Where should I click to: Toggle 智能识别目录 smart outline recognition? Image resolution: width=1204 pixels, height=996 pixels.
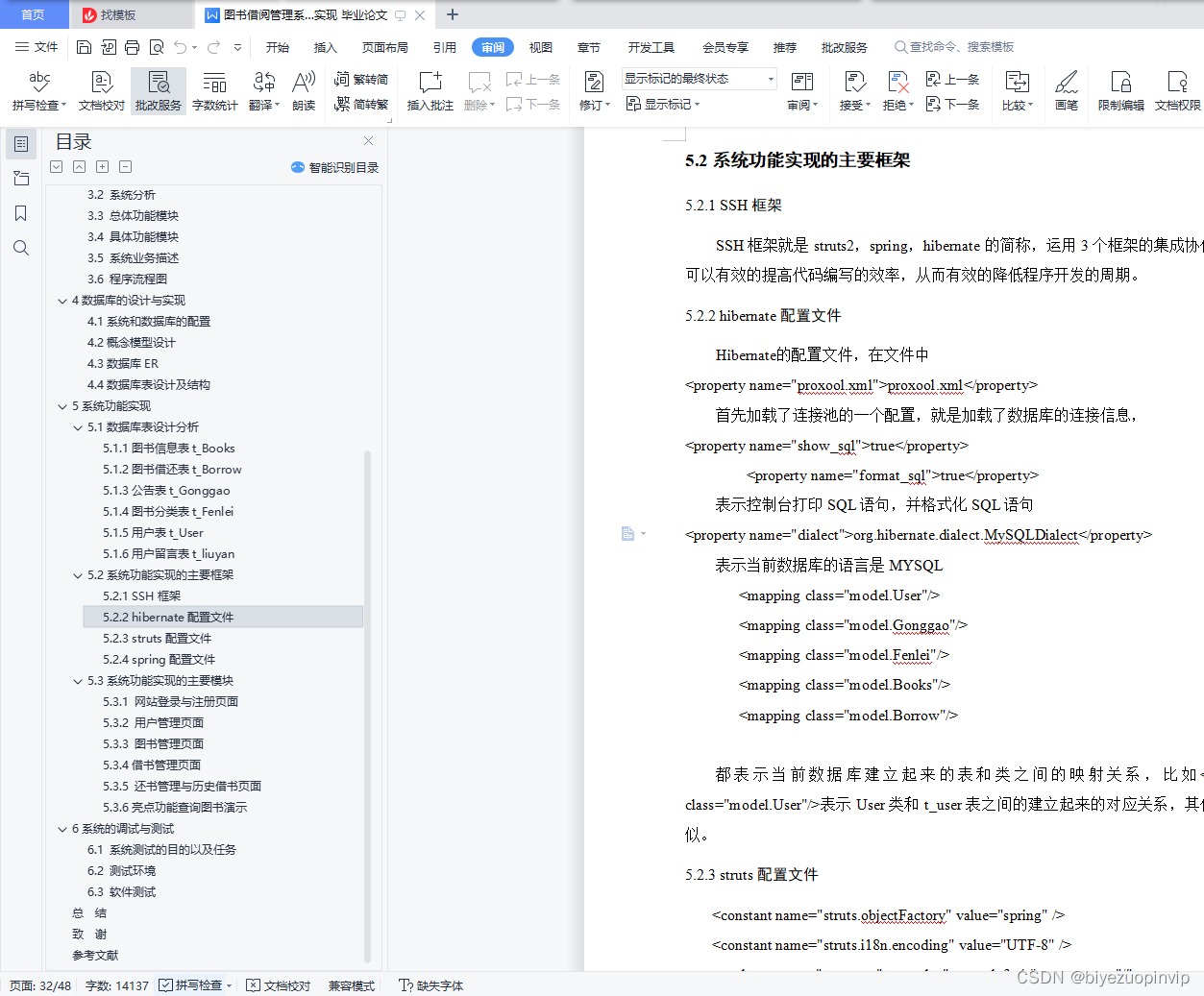pos(335,167)
